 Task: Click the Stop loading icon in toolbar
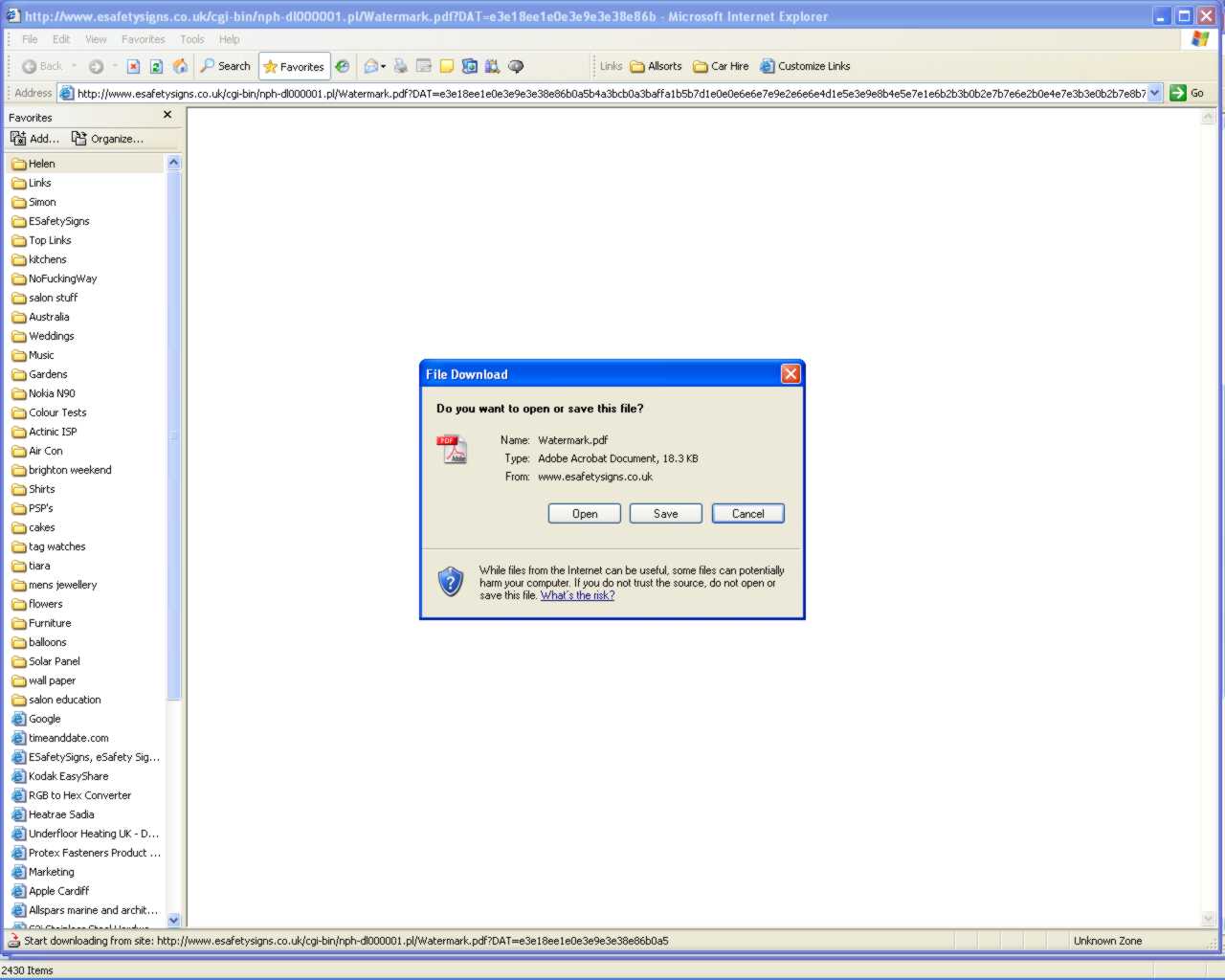133,66
